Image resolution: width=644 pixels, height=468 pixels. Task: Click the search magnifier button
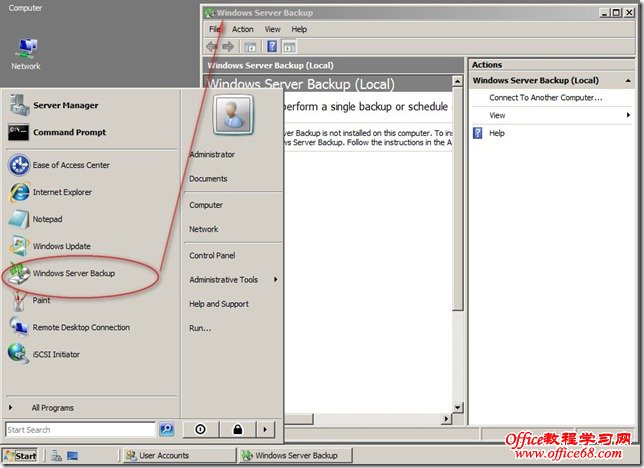(166, 429)
